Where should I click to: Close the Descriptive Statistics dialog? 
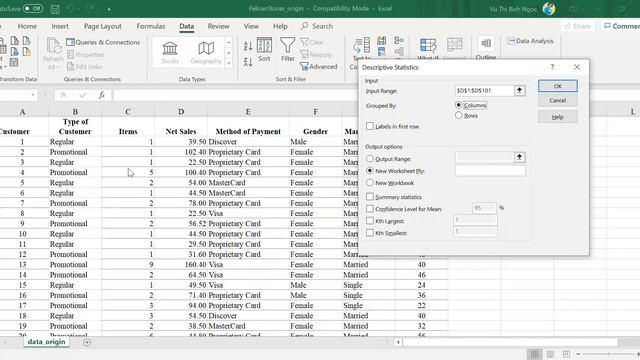coord(577,67)
